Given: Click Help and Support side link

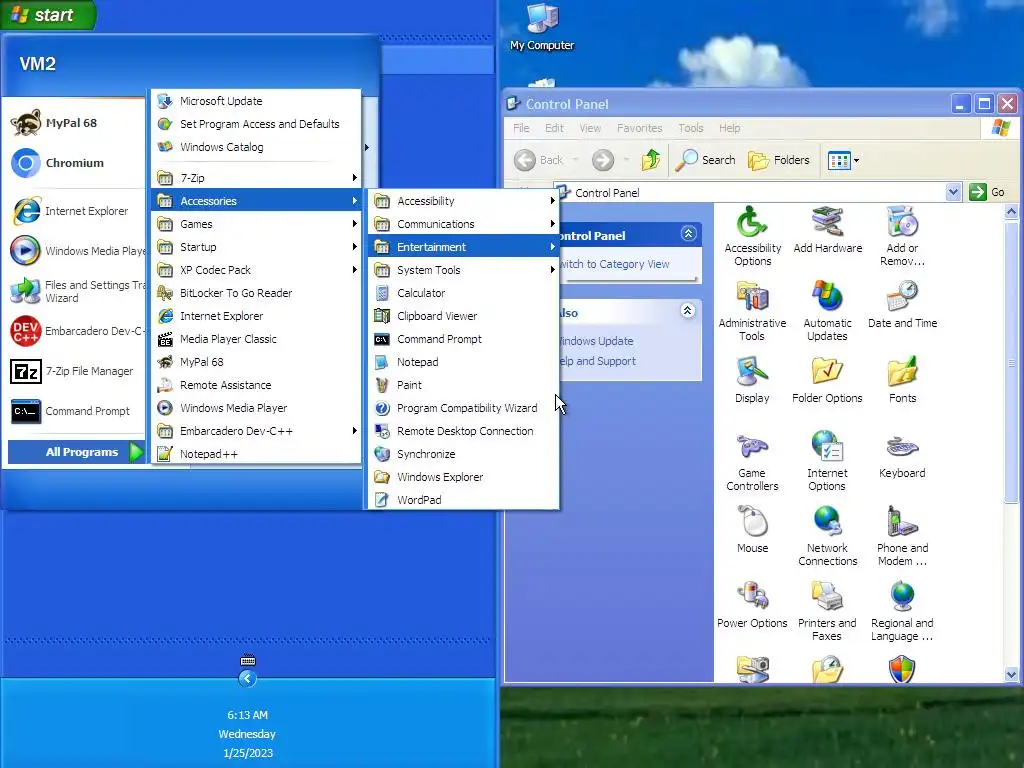Looking at the screenshot, I should pos(598,361).
